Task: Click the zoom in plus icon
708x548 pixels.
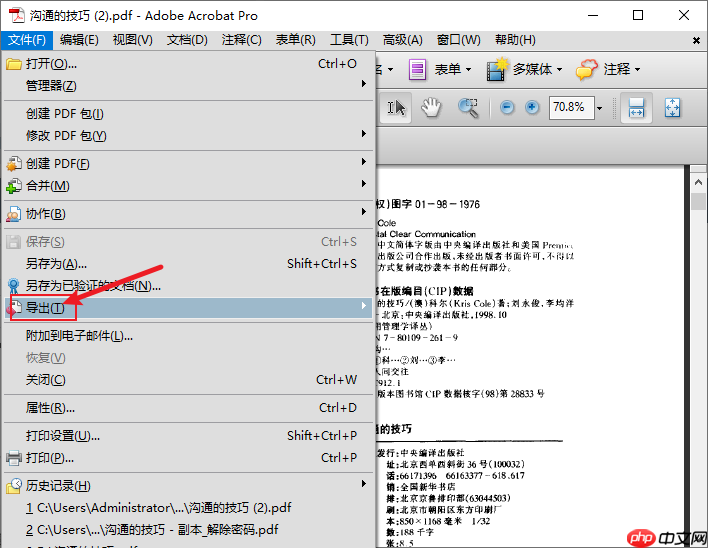Action: 532,107
